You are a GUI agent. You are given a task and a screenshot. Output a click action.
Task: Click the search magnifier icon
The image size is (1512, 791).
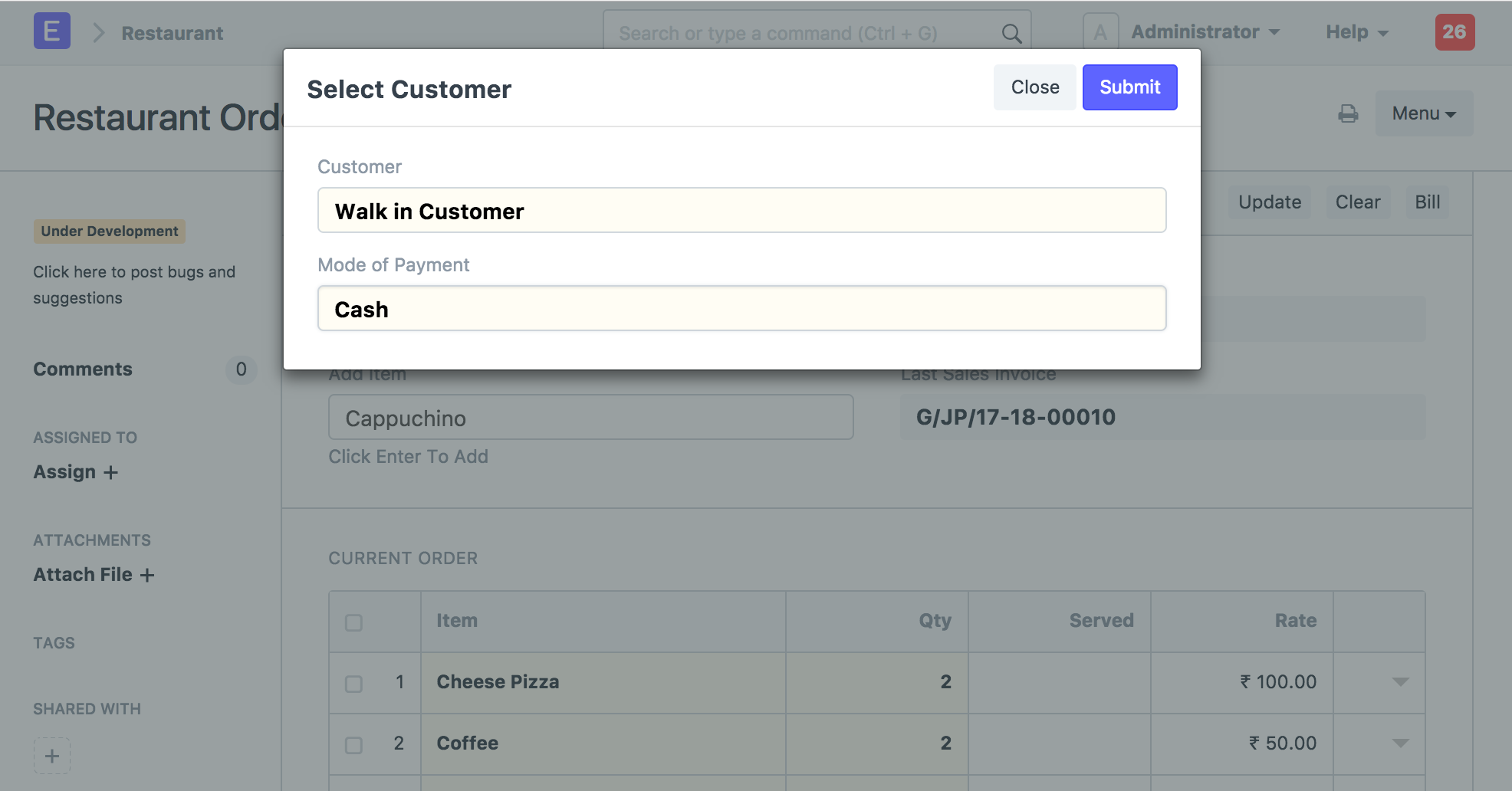click(x=1011, y=34)
